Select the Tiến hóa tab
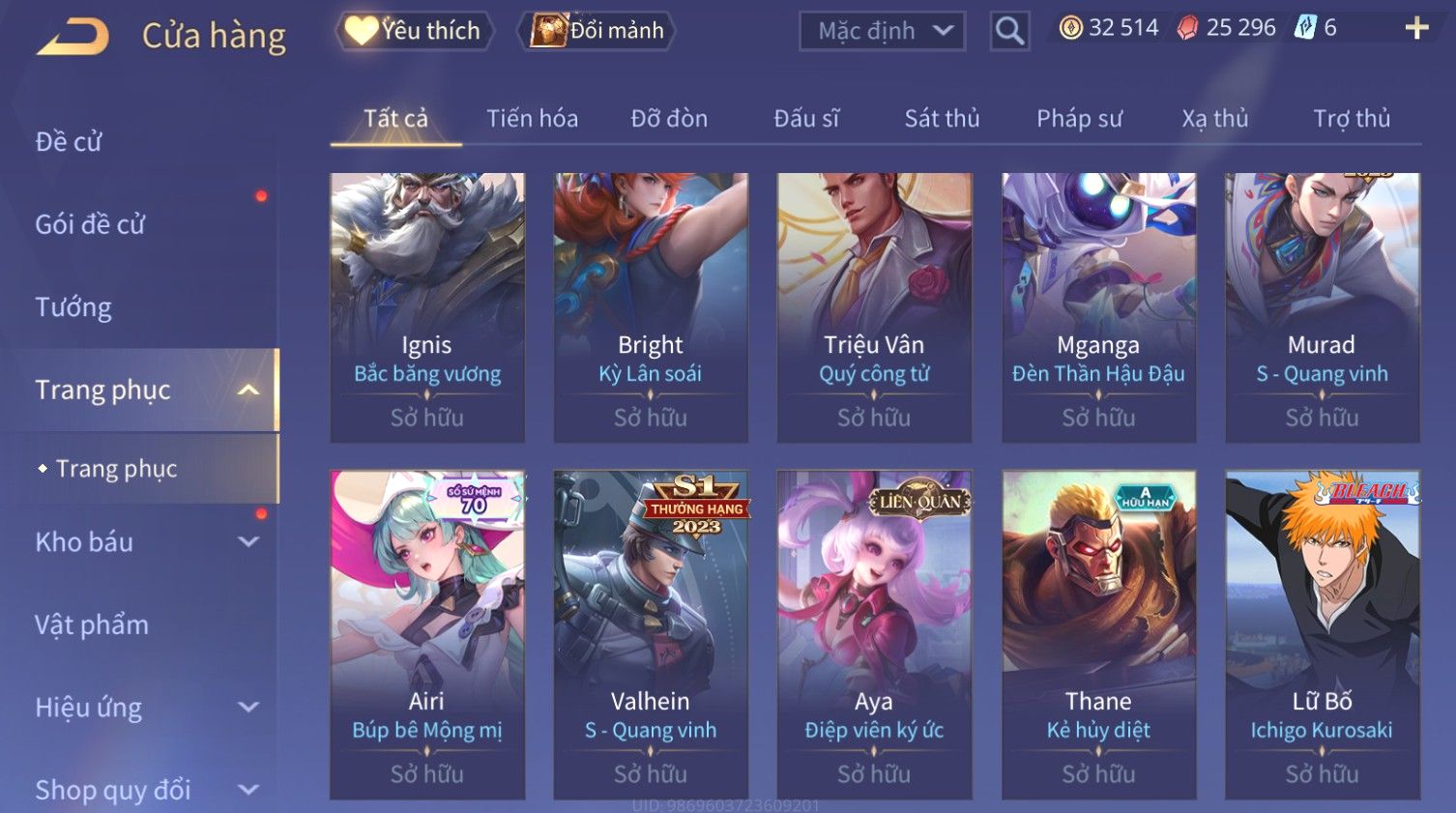 532,119
